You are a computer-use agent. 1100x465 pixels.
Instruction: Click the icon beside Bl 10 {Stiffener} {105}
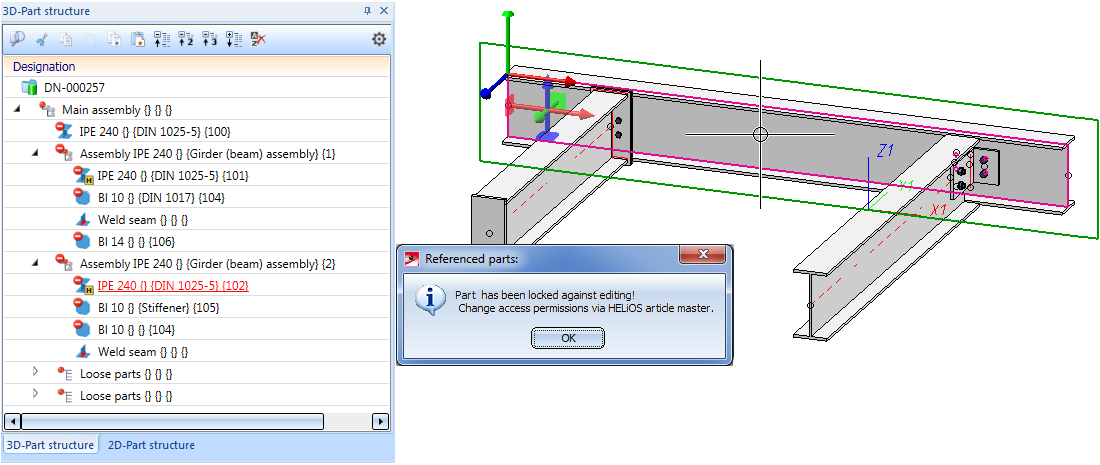point(83,307)
